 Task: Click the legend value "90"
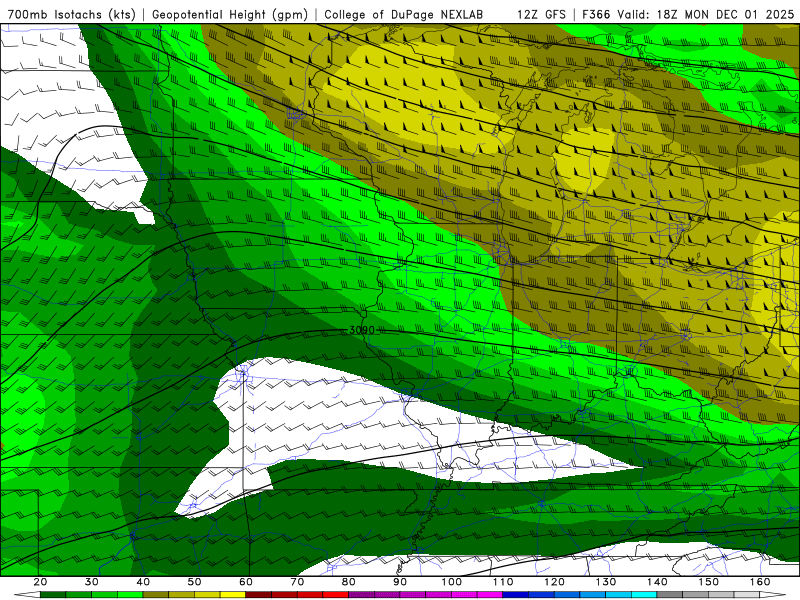[x=400, y=582]
